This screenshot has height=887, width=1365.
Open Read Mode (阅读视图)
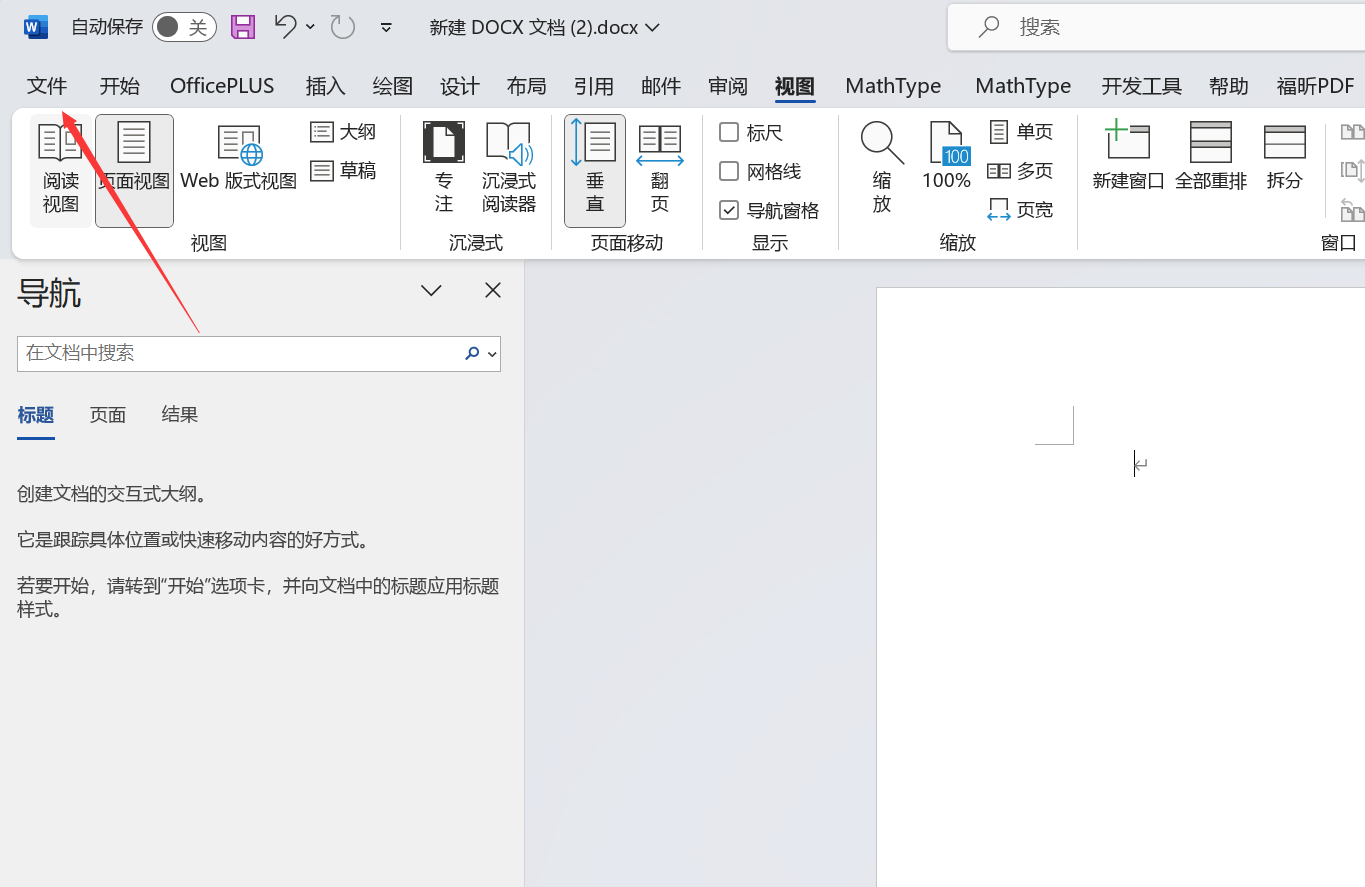60,170
